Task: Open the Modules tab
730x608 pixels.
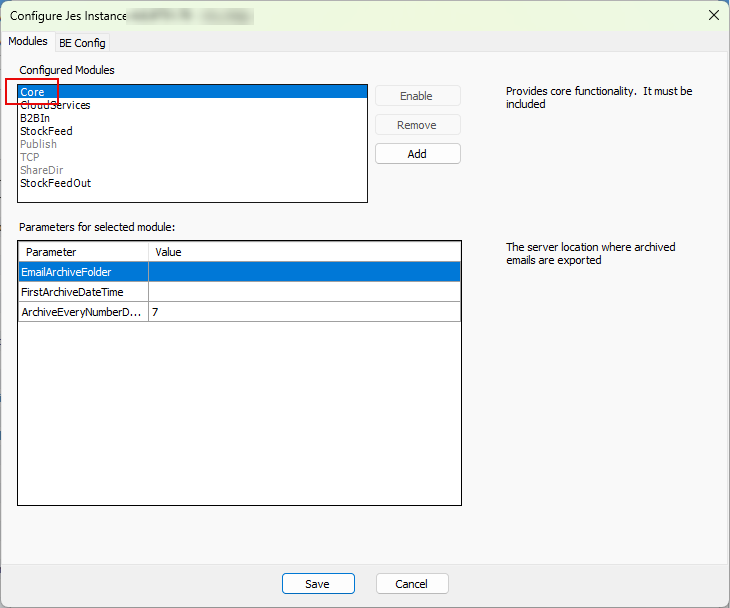Action: click(x=27, y=42)
